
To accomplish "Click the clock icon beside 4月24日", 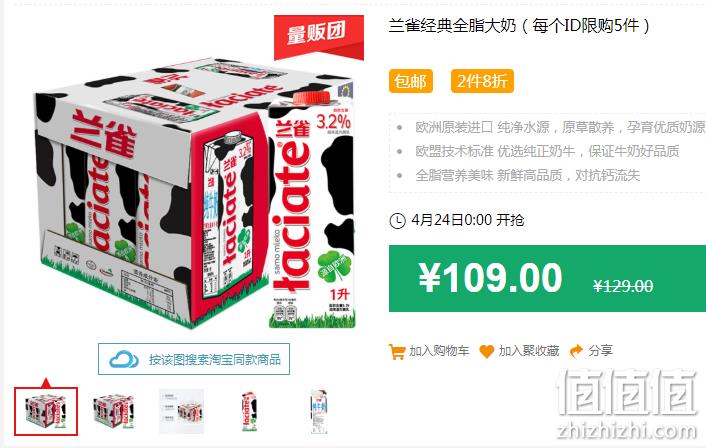I will pos(397,221).
